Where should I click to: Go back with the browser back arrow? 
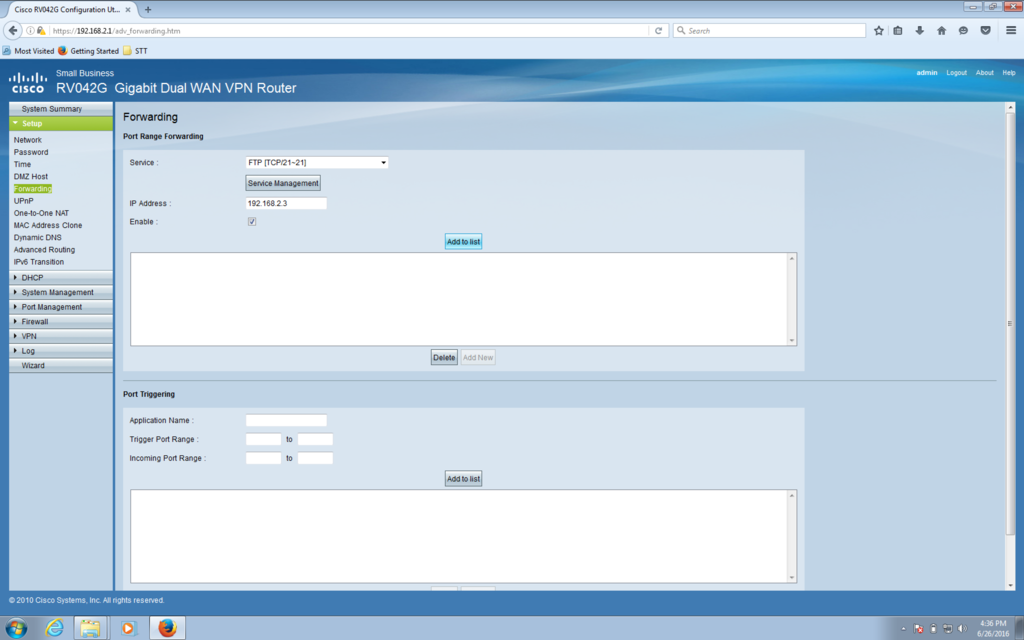pyautogui.click(x=12, y=31)
